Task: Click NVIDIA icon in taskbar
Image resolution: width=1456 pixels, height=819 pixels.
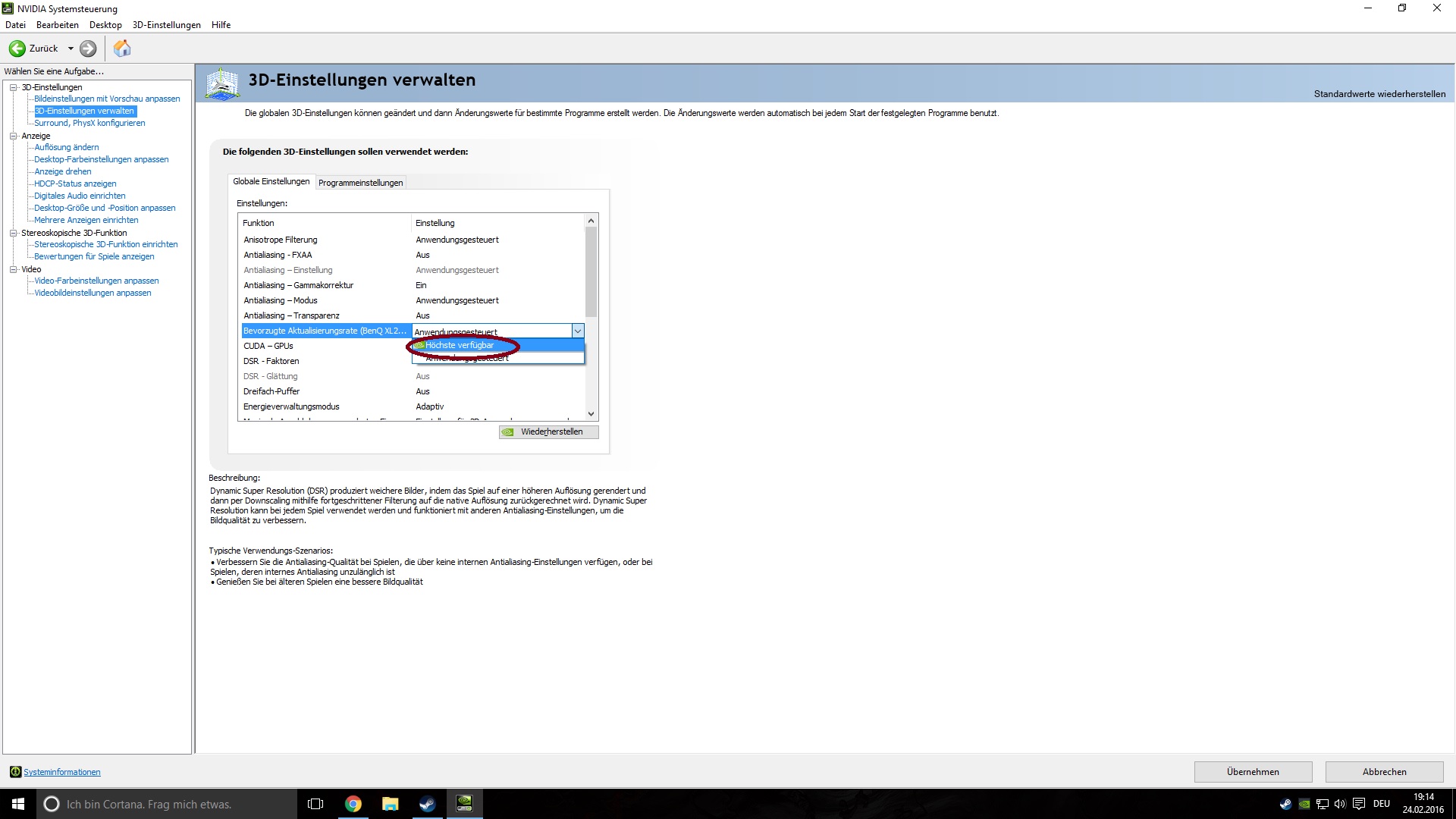Action: [464, 804]
